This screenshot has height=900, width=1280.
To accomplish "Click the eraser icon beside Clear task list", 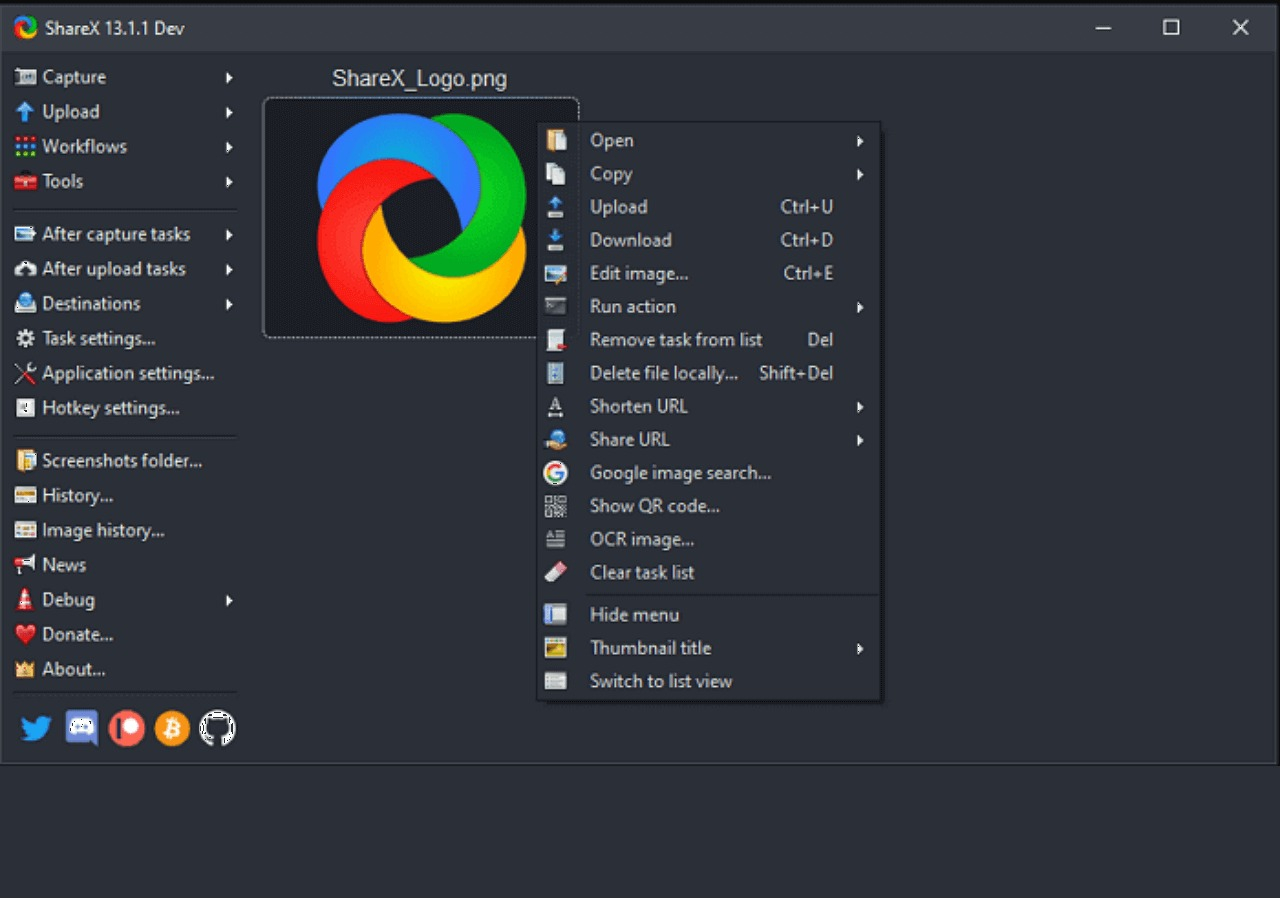I will pyautogui.click(x=555, y=572).
